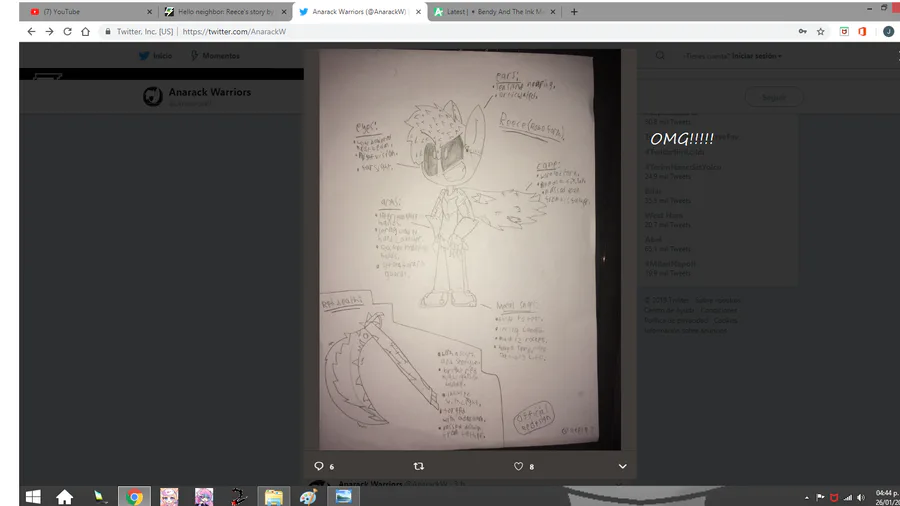This screenshot has width=900, height=506.
Task: Open the photo viewer taskbar icon
Action: tap(343, 497)
